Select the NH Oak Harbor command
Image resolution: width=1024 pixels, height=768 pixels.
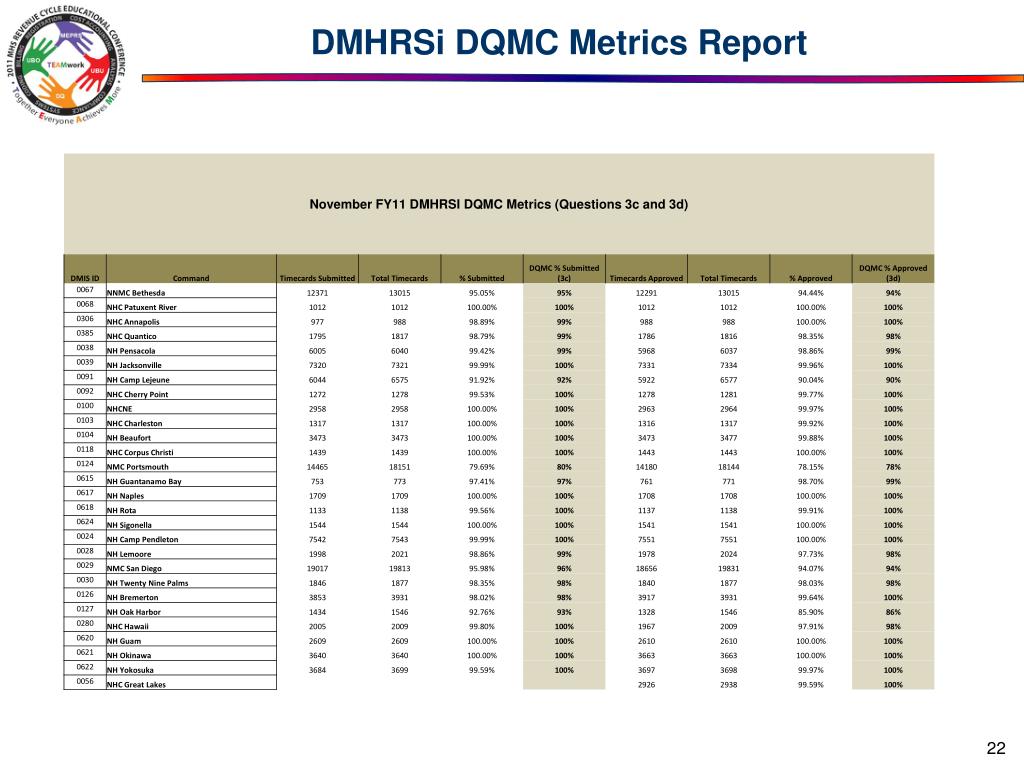(x=134, y=612)
